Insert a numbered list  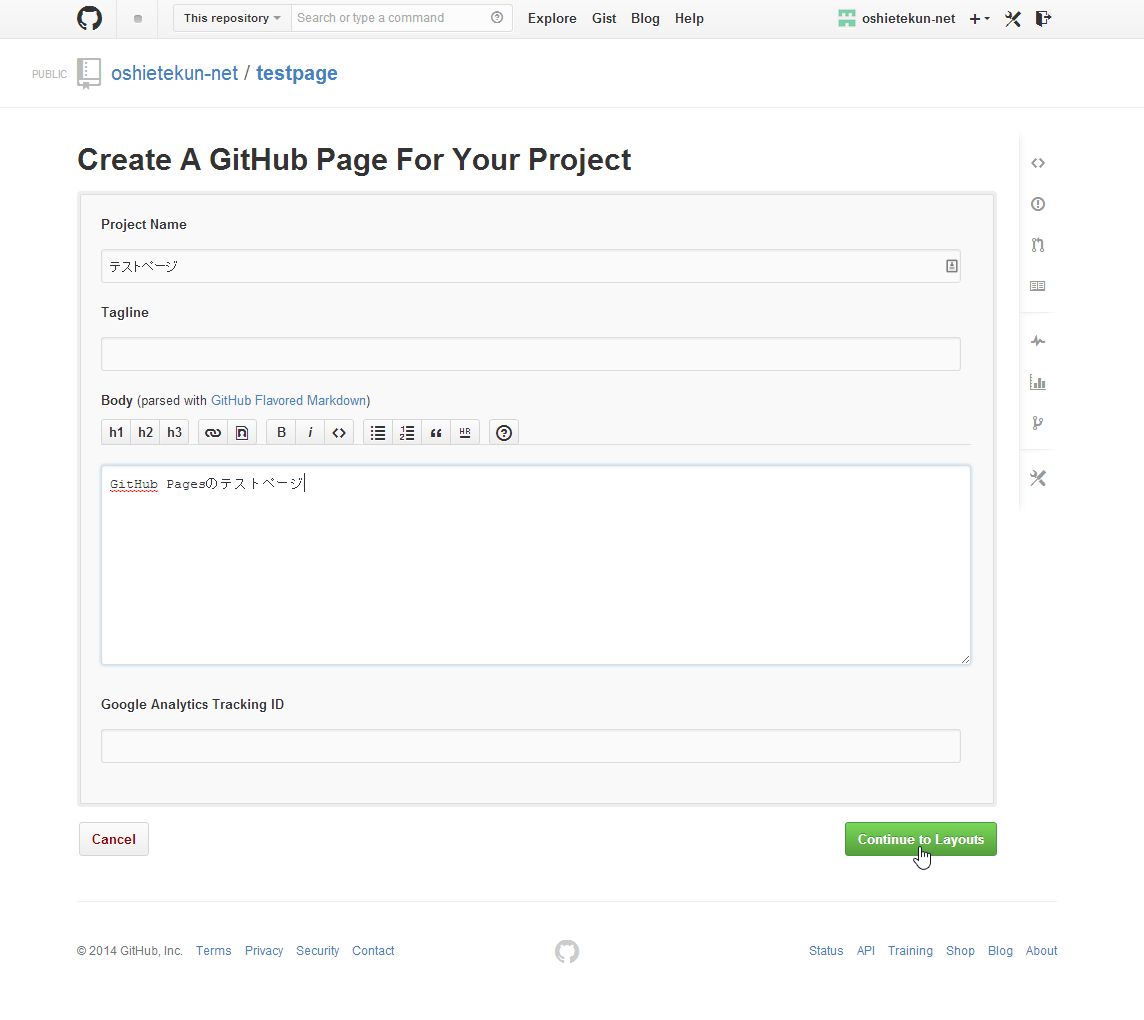[x=407, y=433]
